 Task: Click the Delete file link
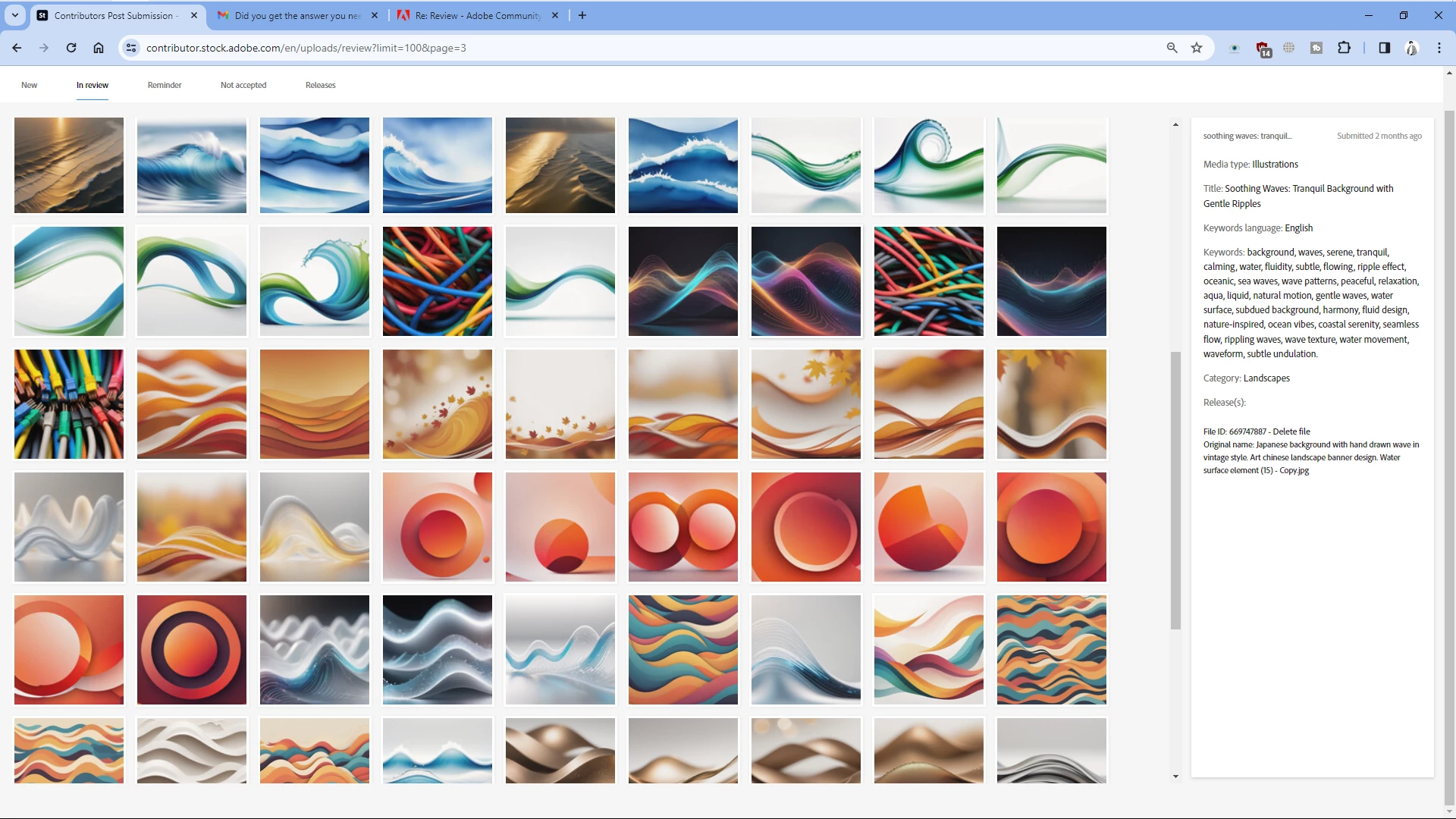point(1291,431)
